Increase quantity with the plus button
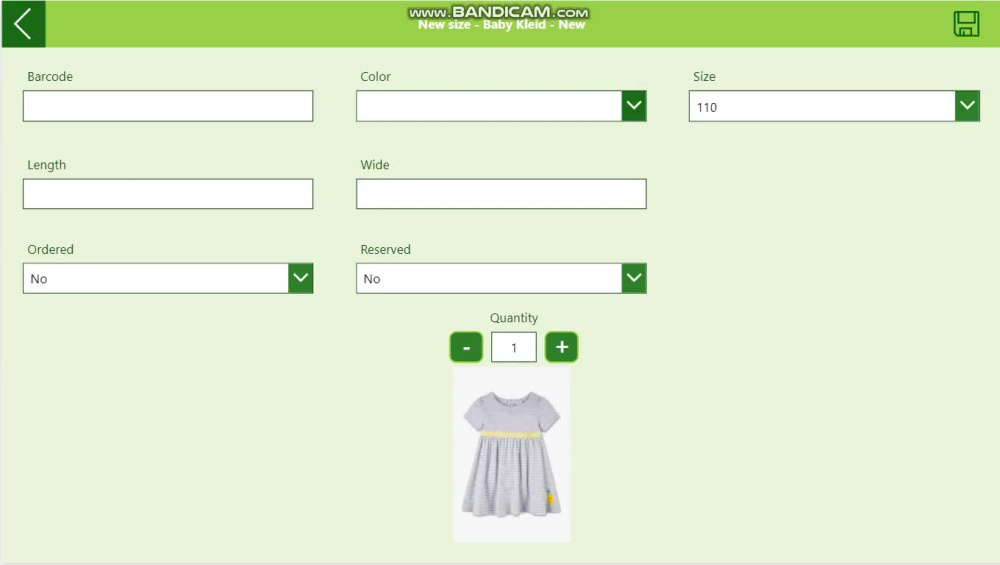The image size is (1000, 565). pos(561,347)
